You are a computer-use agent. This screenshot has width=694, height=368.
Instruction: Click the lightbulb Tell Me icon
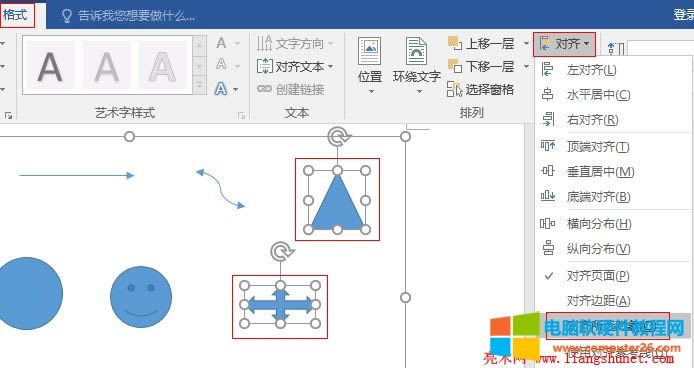tap(67, 16)
